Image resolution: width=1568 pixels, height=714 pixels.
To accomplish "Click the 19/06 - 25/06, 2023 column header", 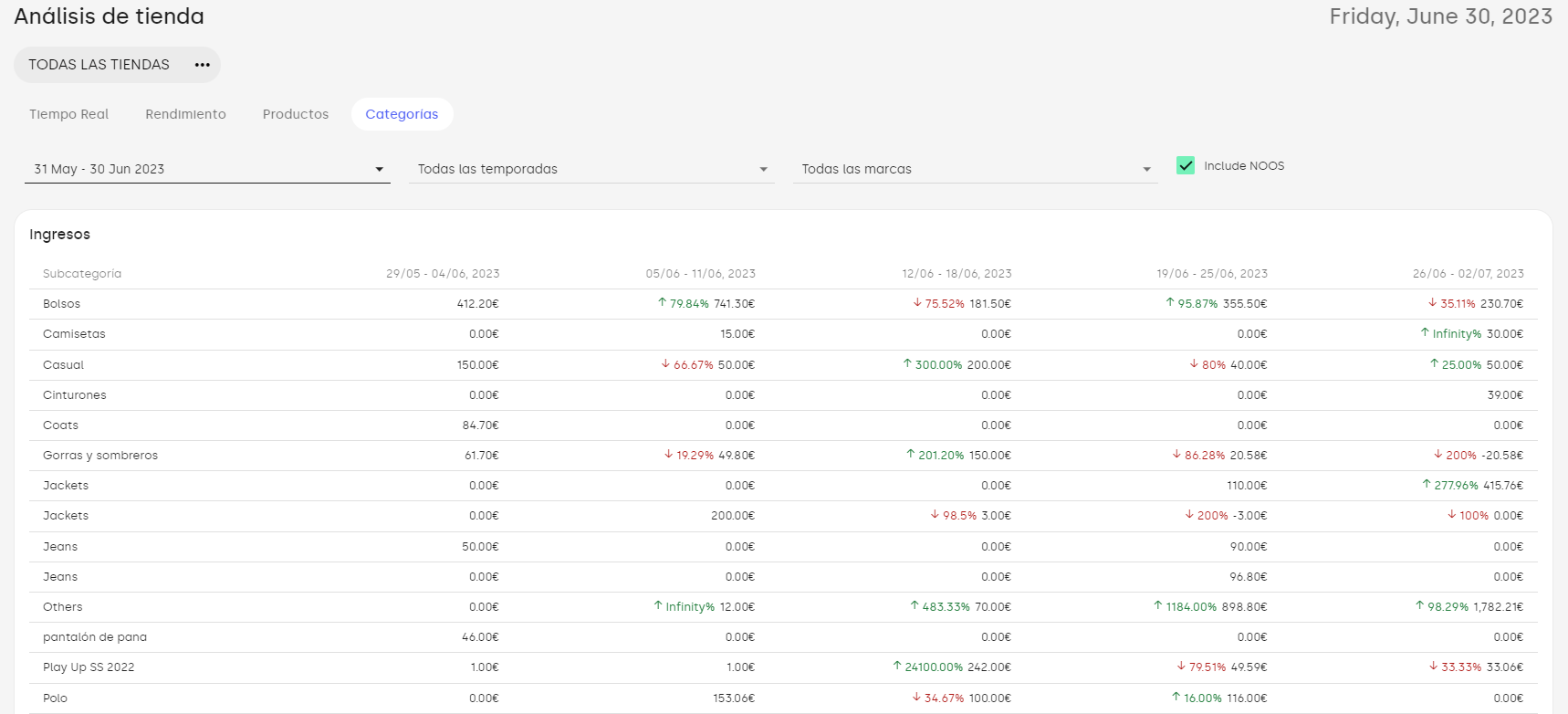I will (1212, 274).
